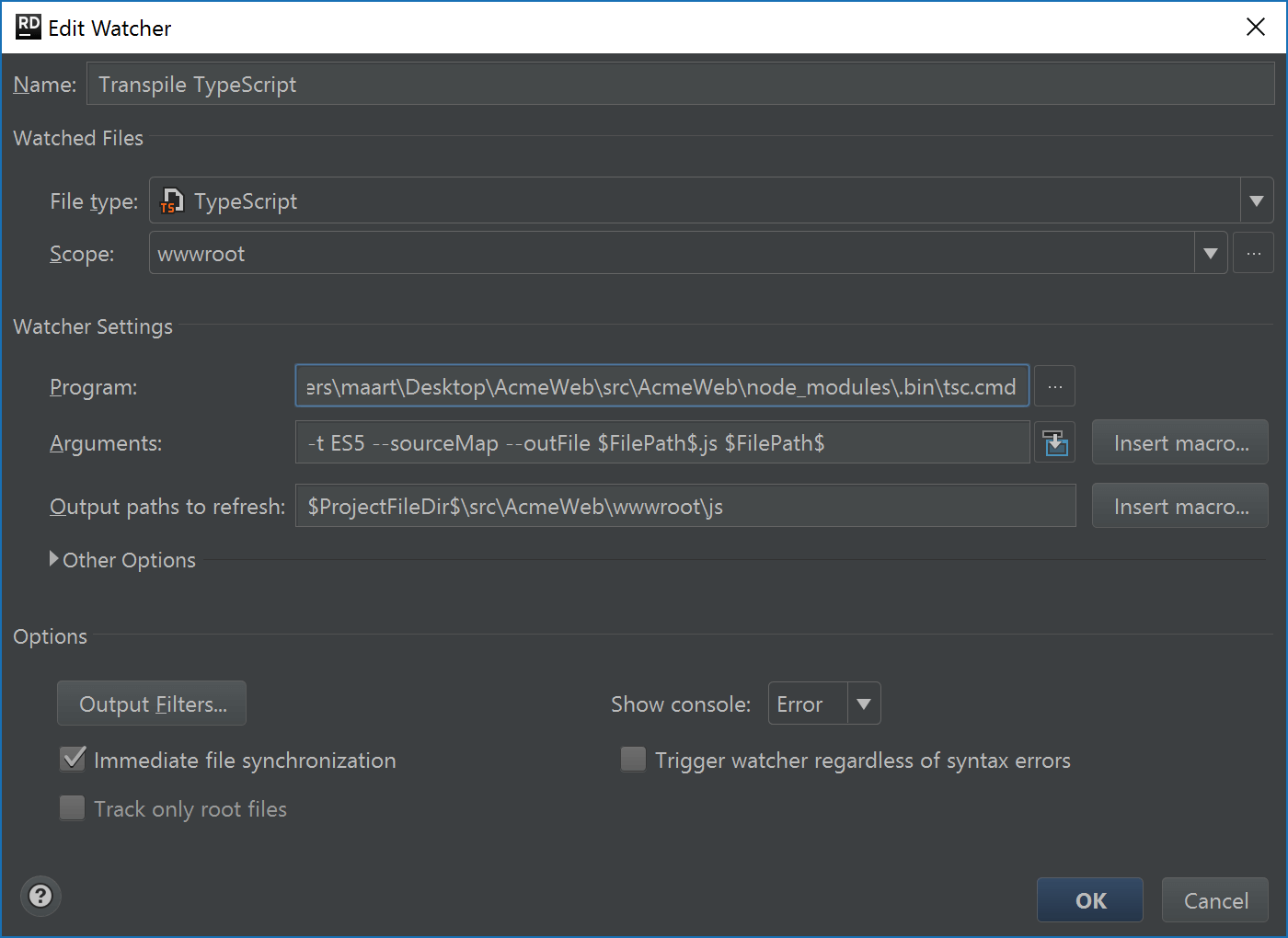Enable Trigger watcher regardless of syntax errors
1288x938 pixels.
633,760
